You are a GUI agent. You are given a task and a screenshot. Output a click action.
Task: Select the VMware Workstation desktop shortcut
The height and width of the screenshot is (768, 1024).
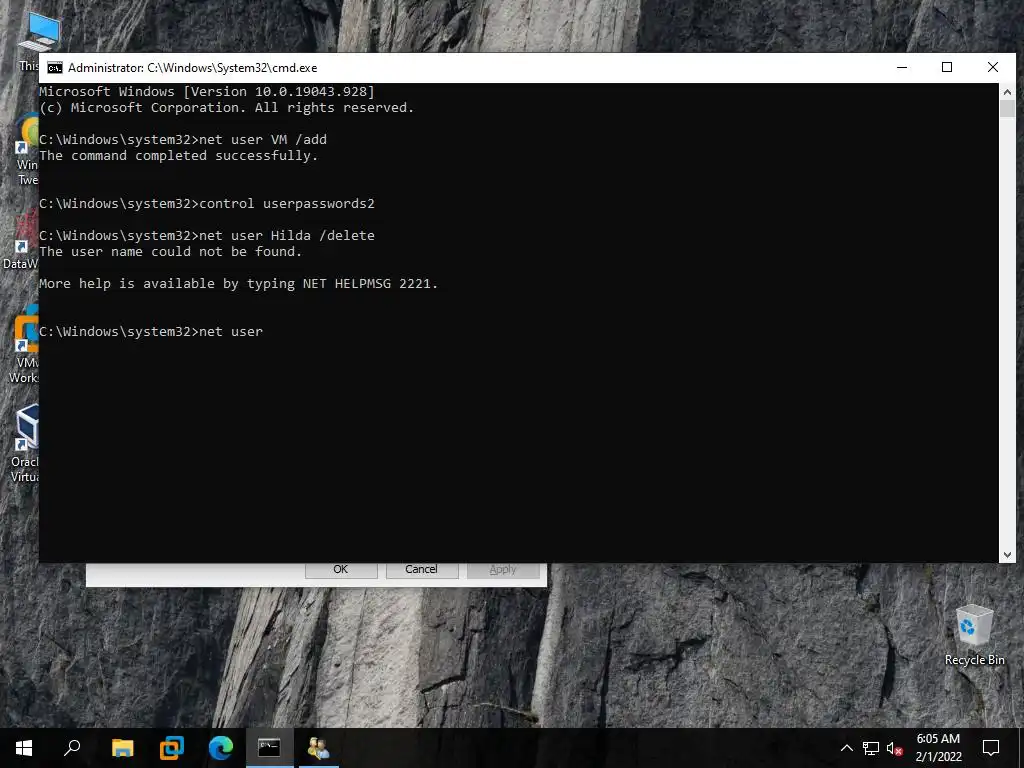tap(24, 345)
